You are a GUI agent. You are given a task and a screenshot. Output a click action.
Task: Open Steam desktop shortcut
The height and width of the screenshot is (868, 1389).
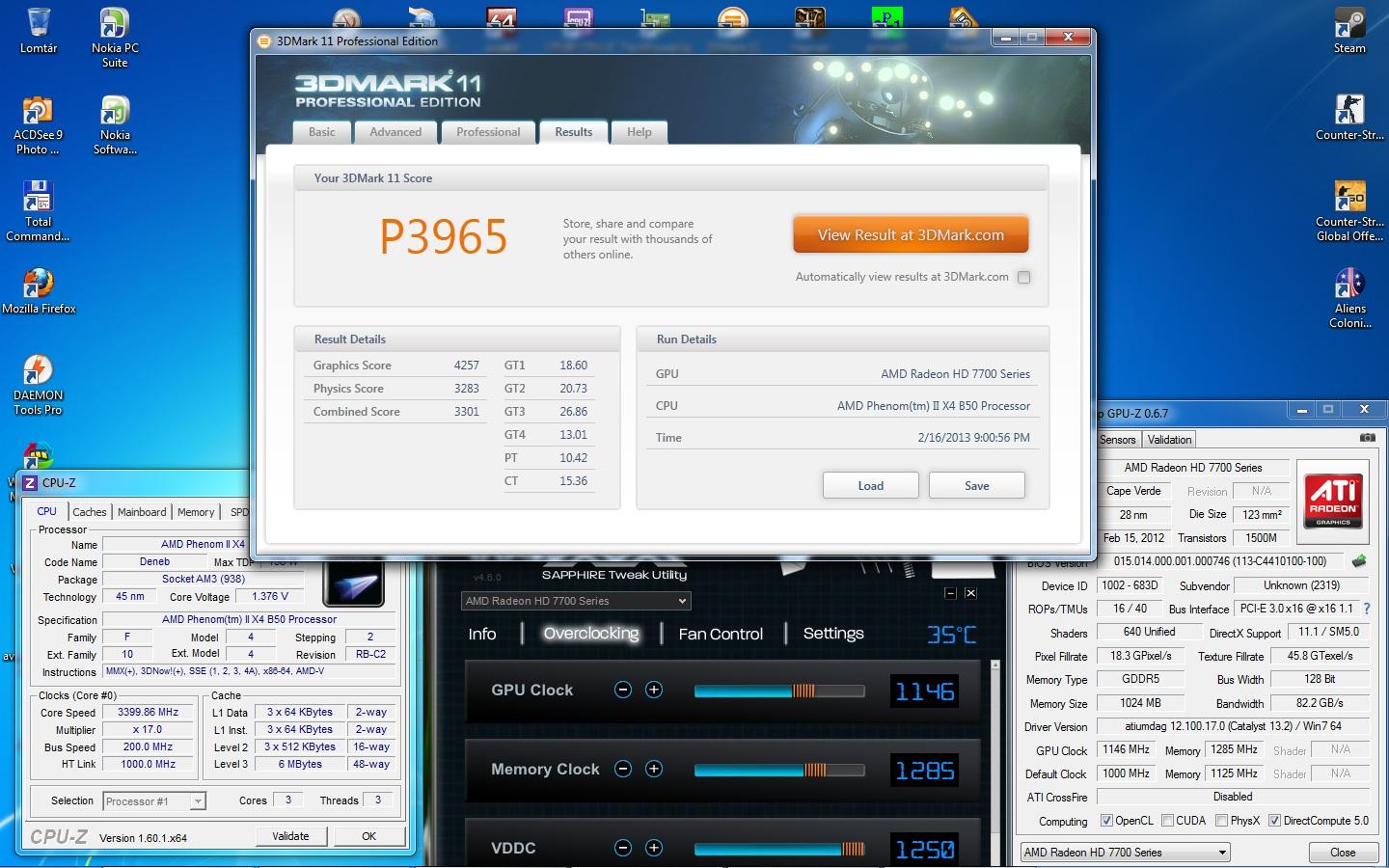coord(1349,30)
